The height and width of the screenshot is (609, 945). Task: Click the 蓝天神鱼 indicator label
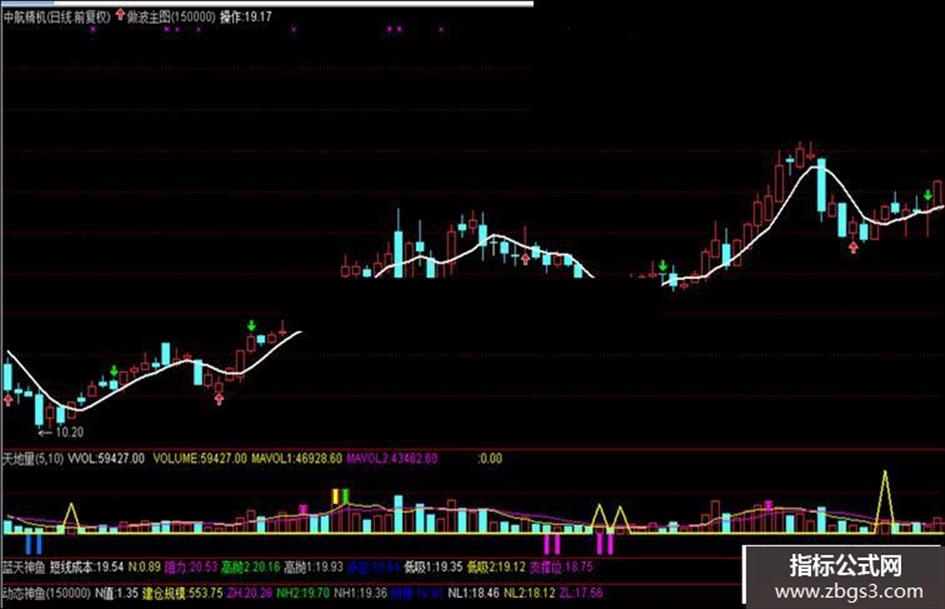click(24, 567)
